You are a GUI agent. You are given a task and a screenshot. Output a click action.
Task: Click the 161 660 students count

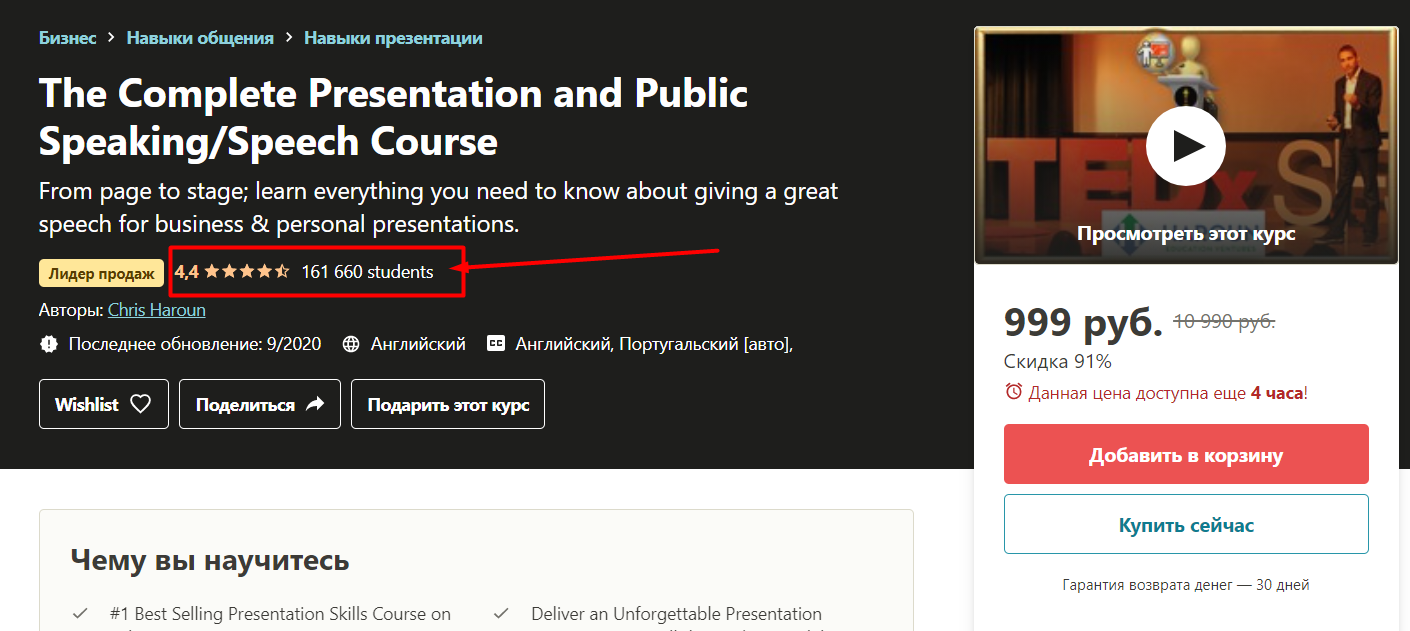[x=367, y=271]
